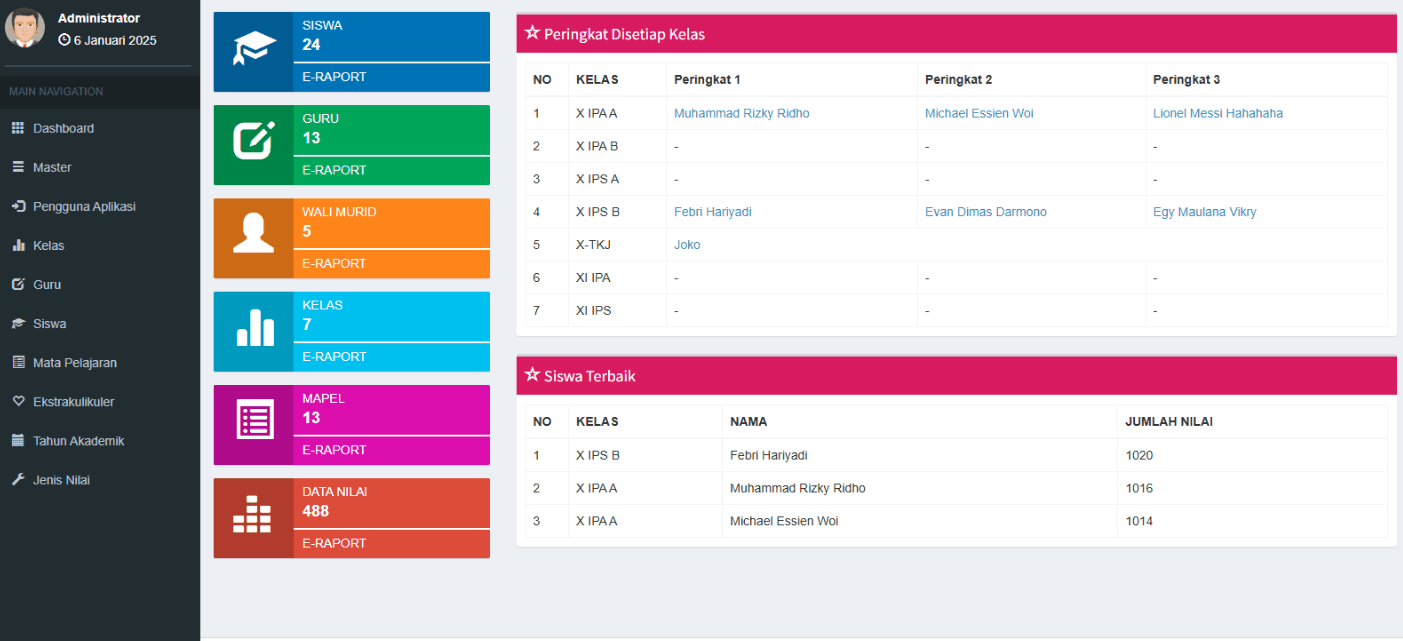Click the star icon beside Peringkat Disetiap Kelas
Viewport: 1403px width, 641px height.
[x=532, y=33]
